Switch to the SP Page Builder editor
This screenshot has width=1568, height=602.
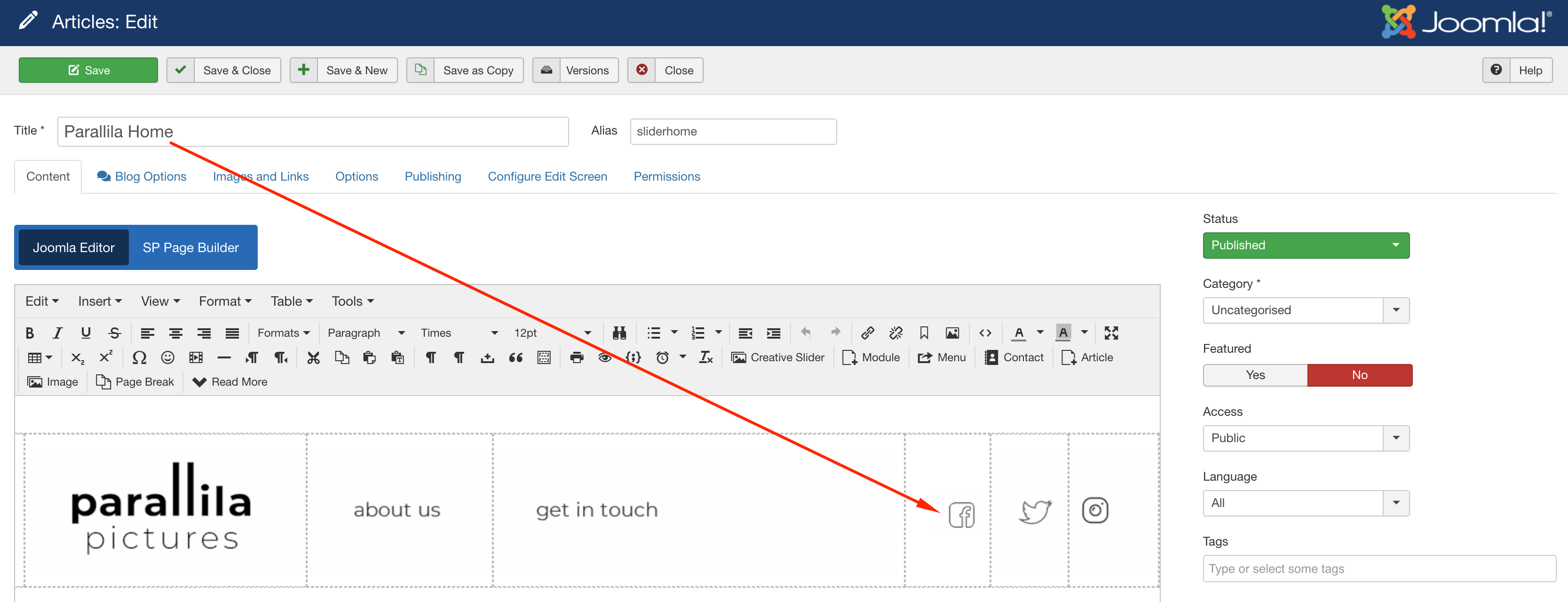click(x=190, y=248)
